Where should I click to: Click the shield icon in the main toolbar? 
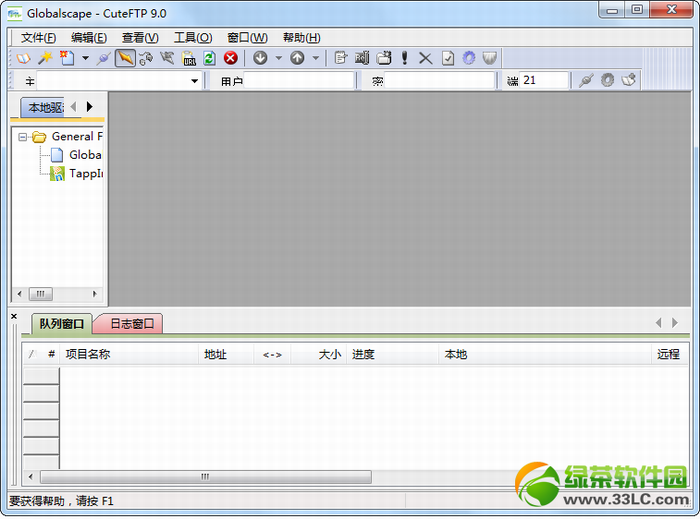click(x=490, y=58)
